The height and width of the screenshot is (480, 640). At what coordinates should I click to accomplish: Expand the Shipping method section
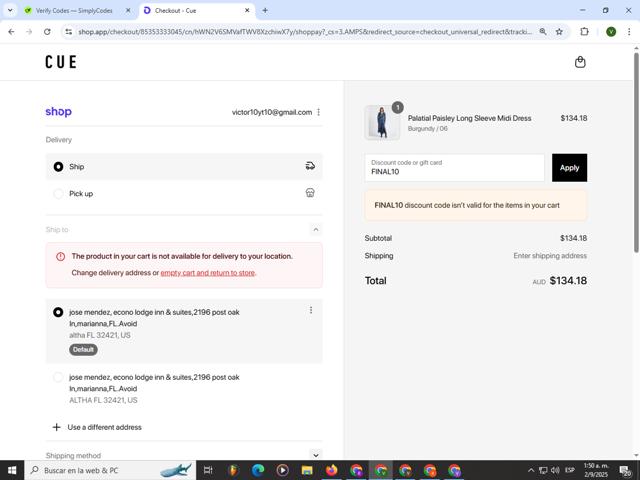coord(316,455)
